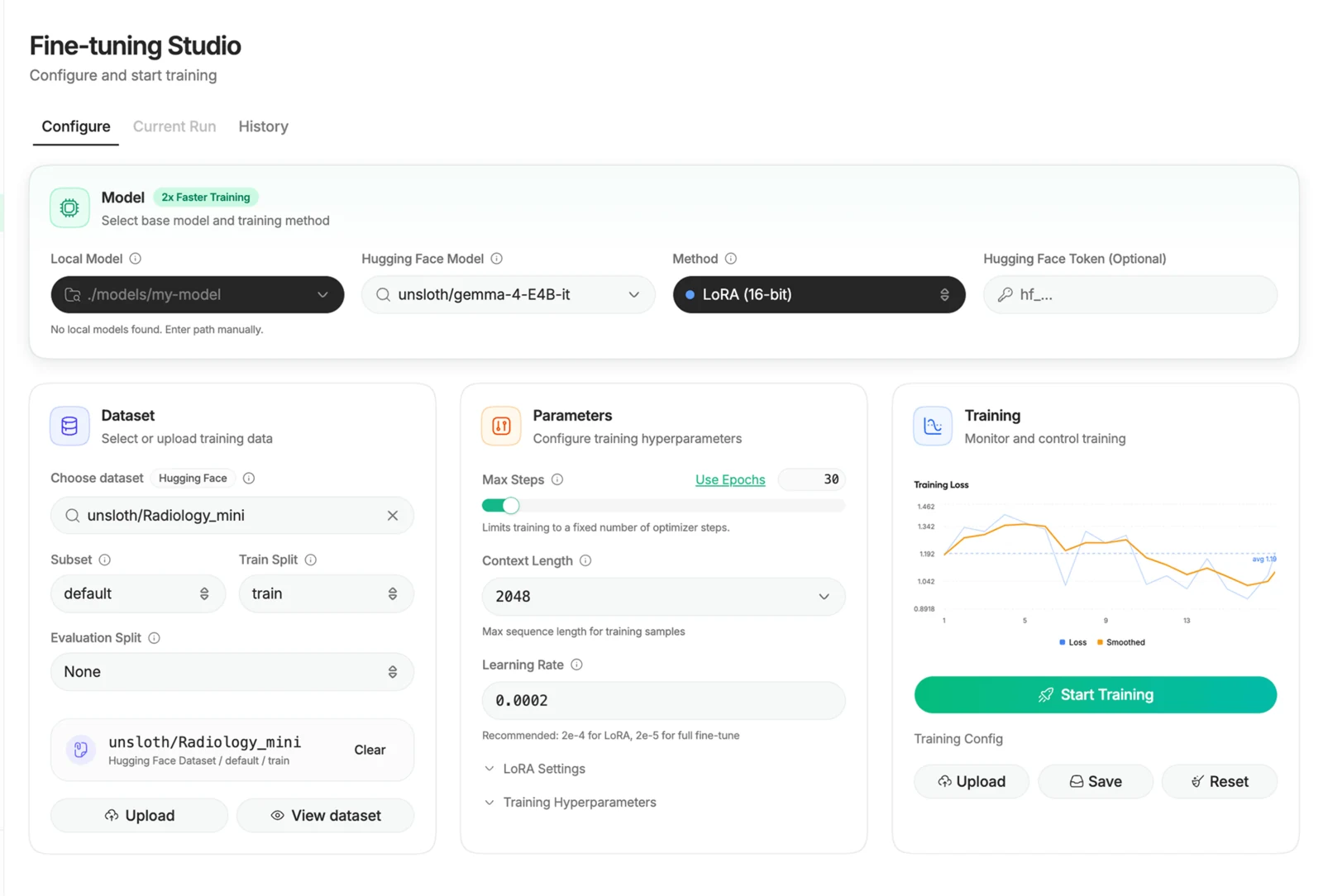Show info for Evaluation Split
The image size is (1323, 896).
pyautogui.click(x=155, y=638)
